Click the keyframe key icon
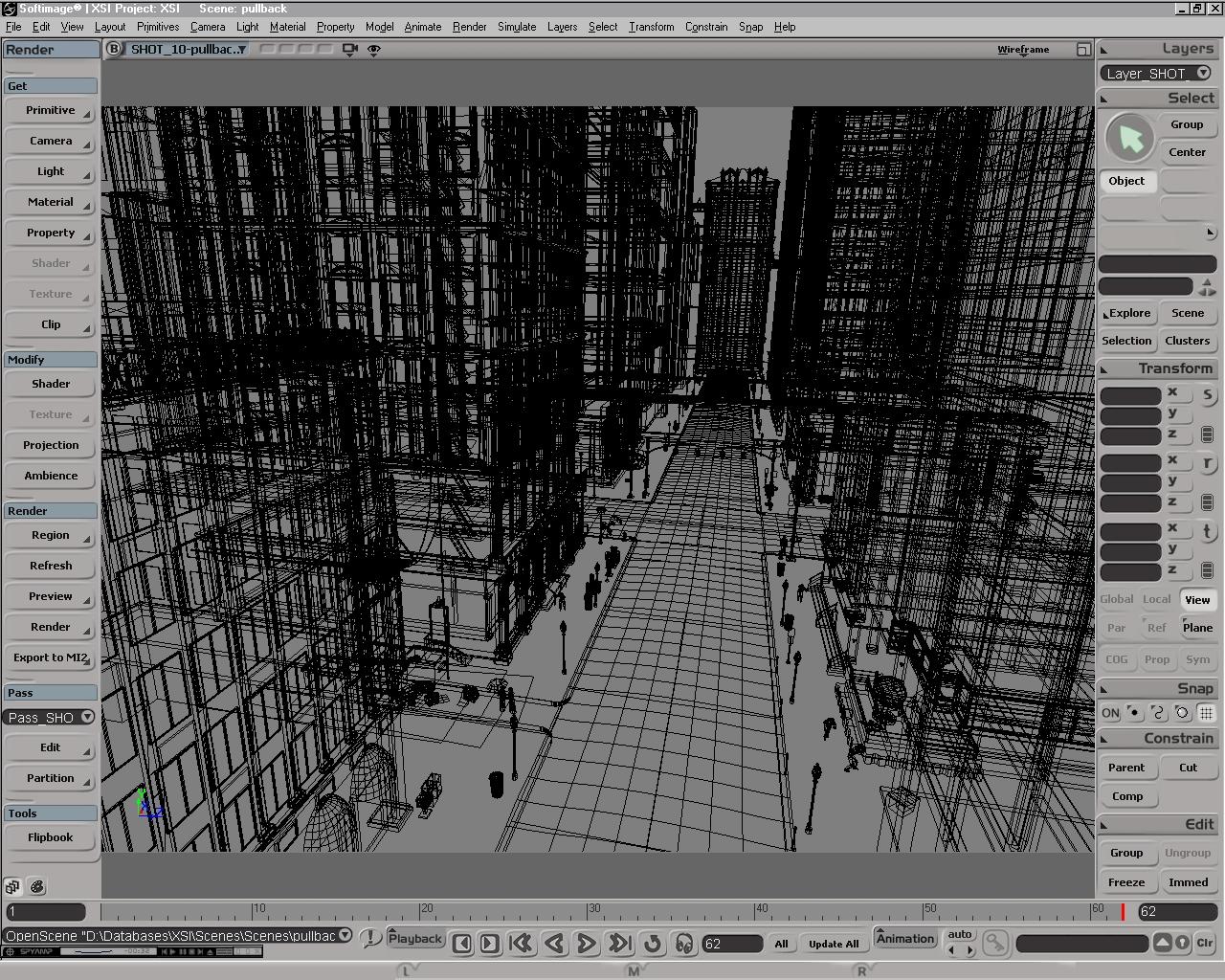The image size is (1225, 980). [x=995, y=944]
